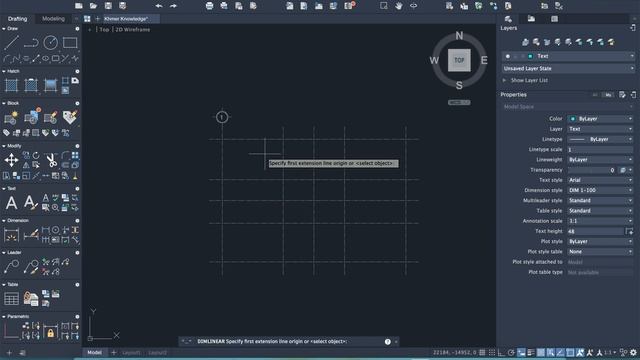Toggle ortho mode in status bar

(502, 352)
